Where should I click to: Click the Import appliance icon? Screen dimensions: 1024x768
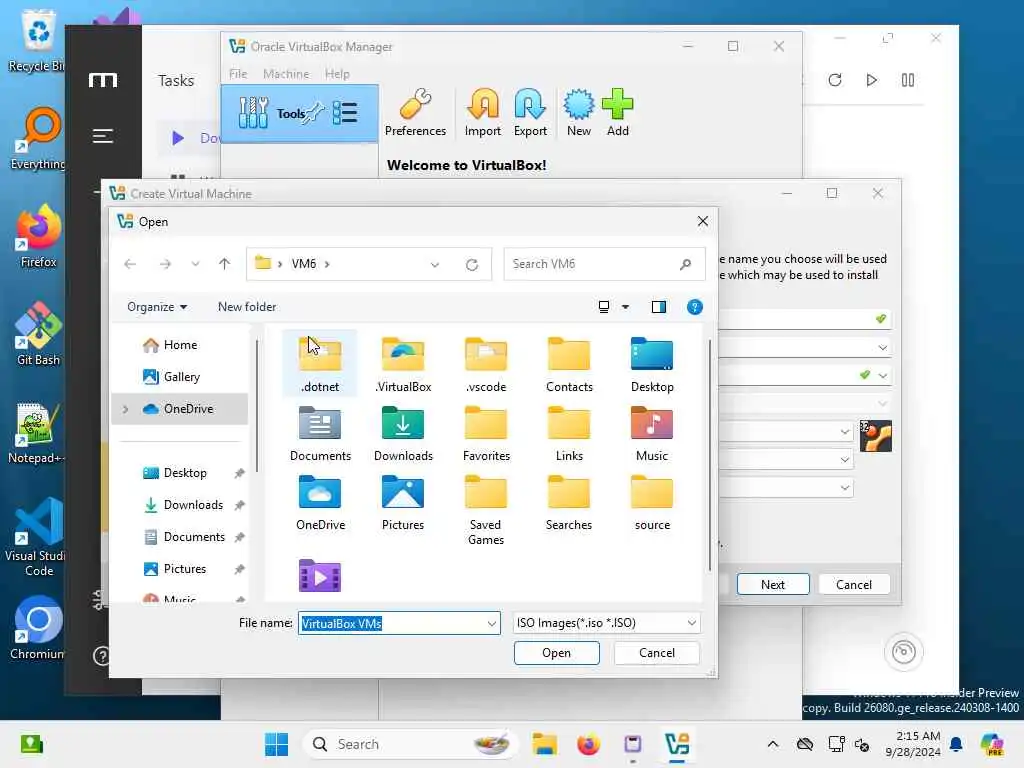[483, 112]
